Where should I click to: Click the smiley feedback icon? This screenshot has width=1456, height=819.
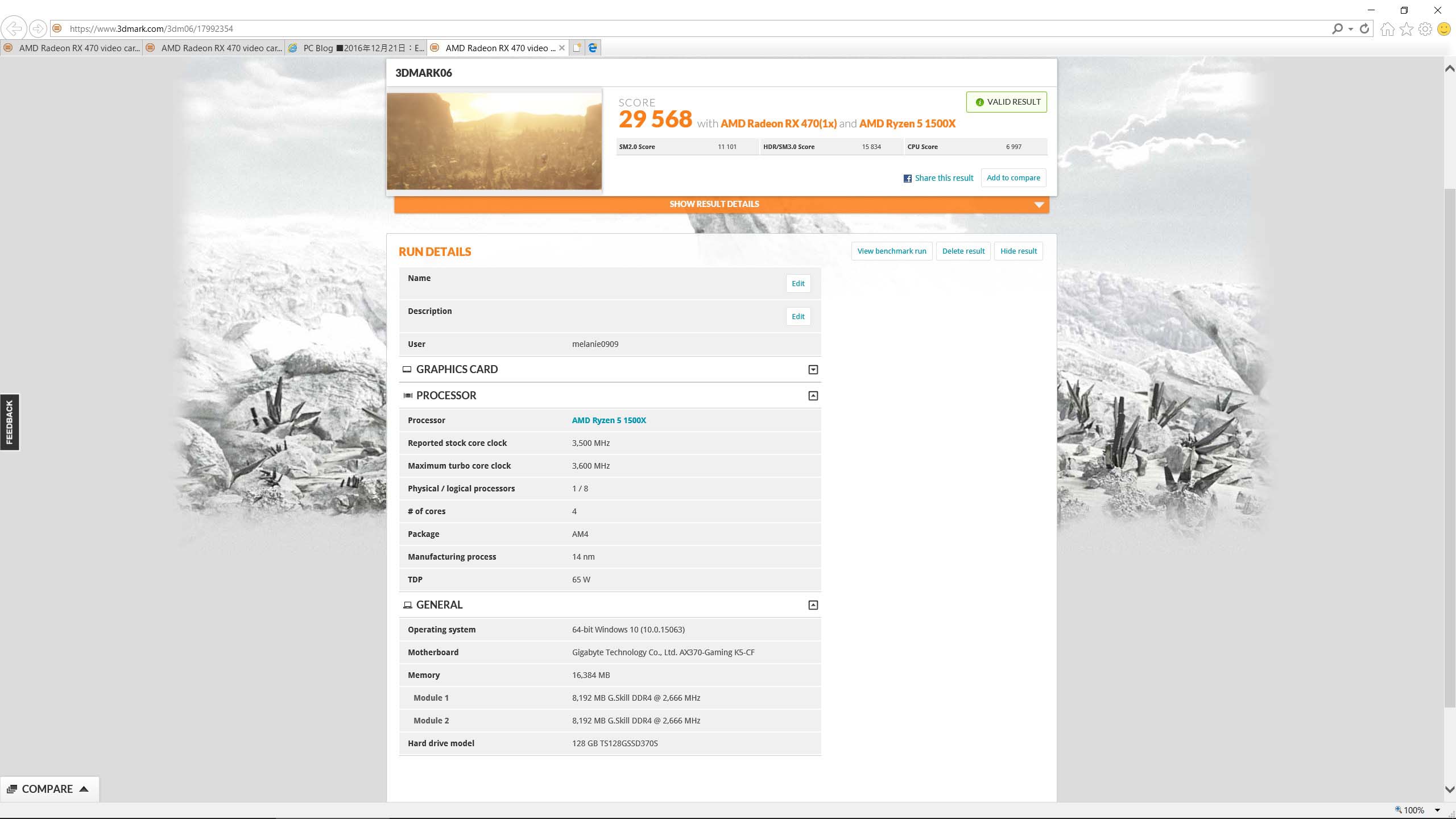(1444, 29)
